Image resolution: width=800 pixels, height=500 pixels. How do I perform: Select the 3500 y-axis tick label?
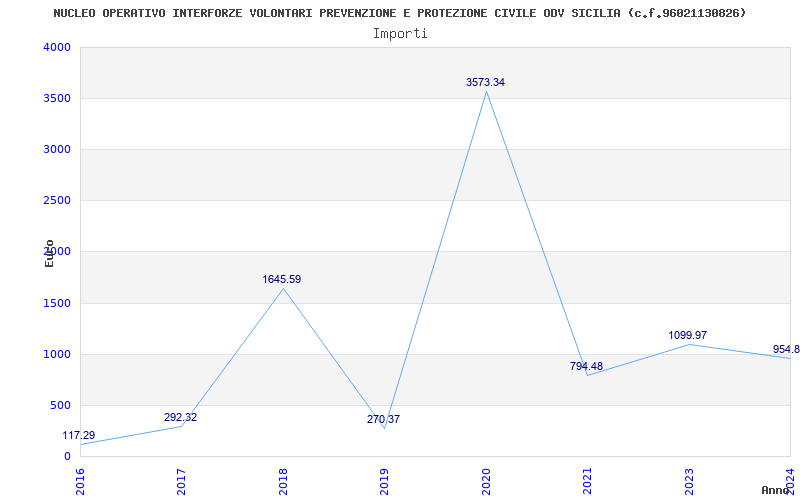57,98
